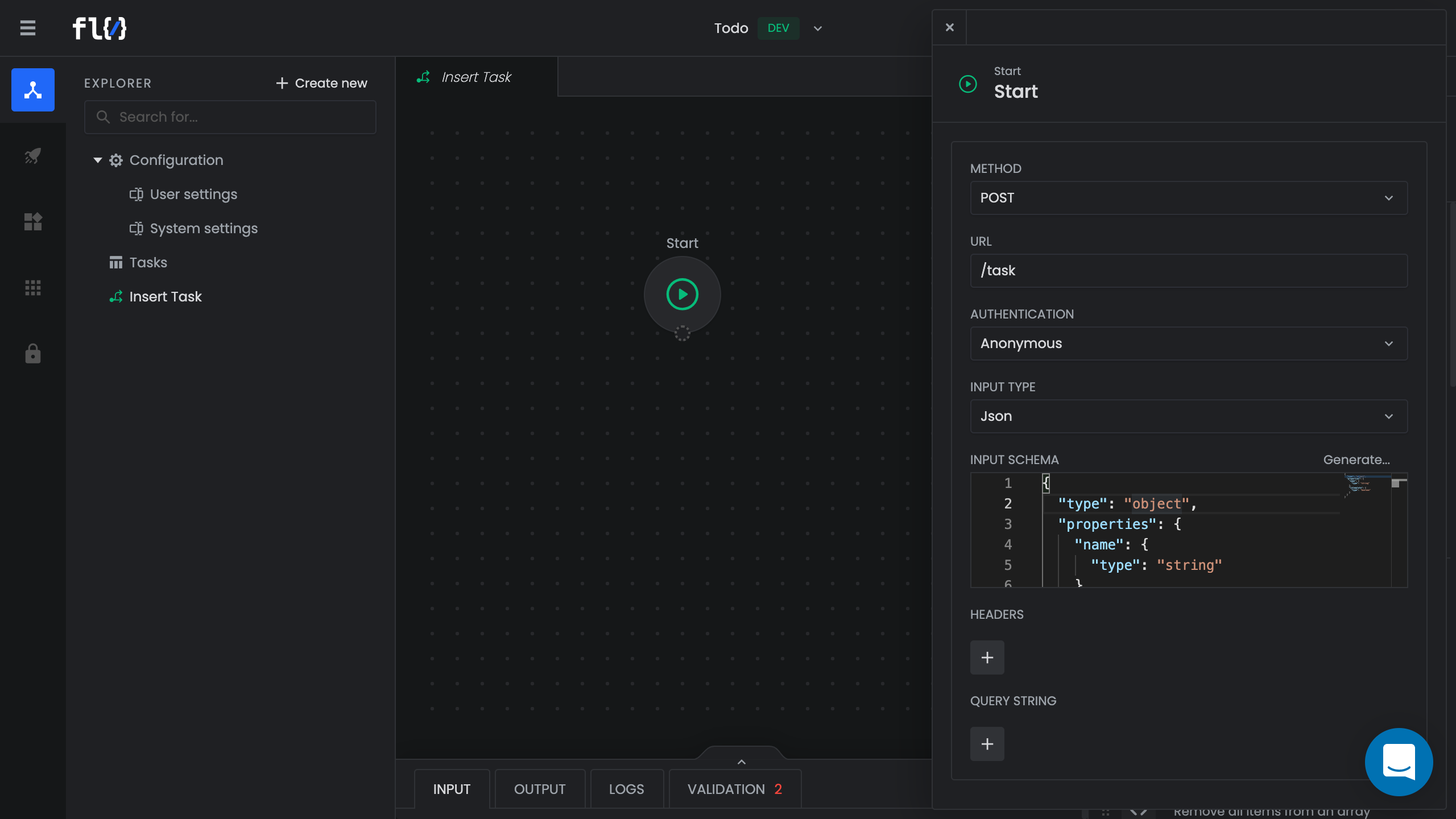Select Insert Task in explorer

click(166, 297)
